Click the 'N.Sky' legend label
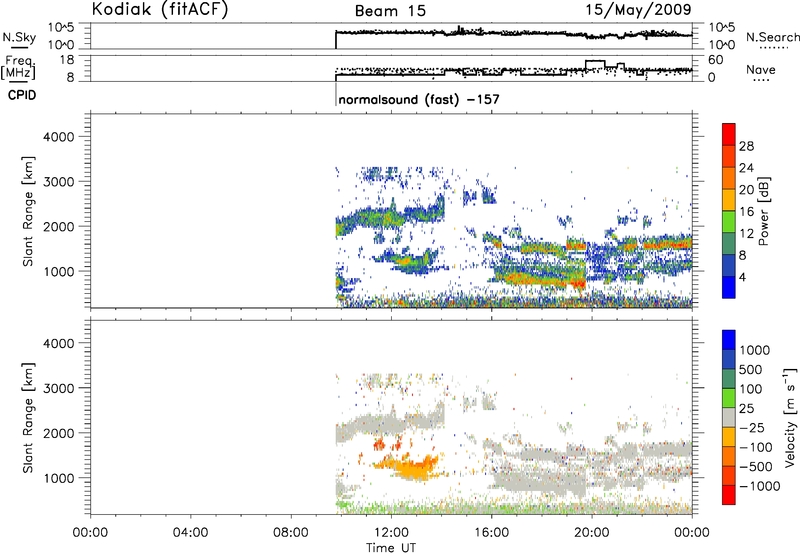This screenshot has height=554, width=800. tap(19, 37)
